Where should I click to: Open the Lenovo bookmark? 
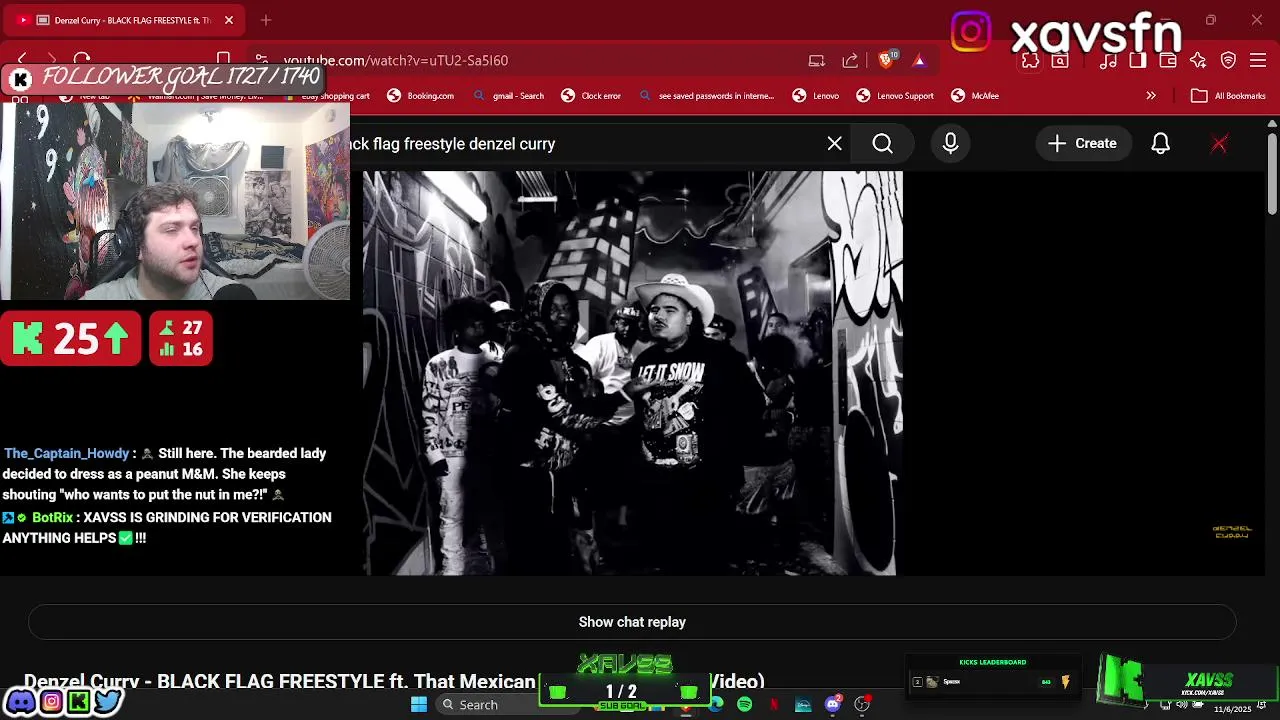click(x=816, y=96)
